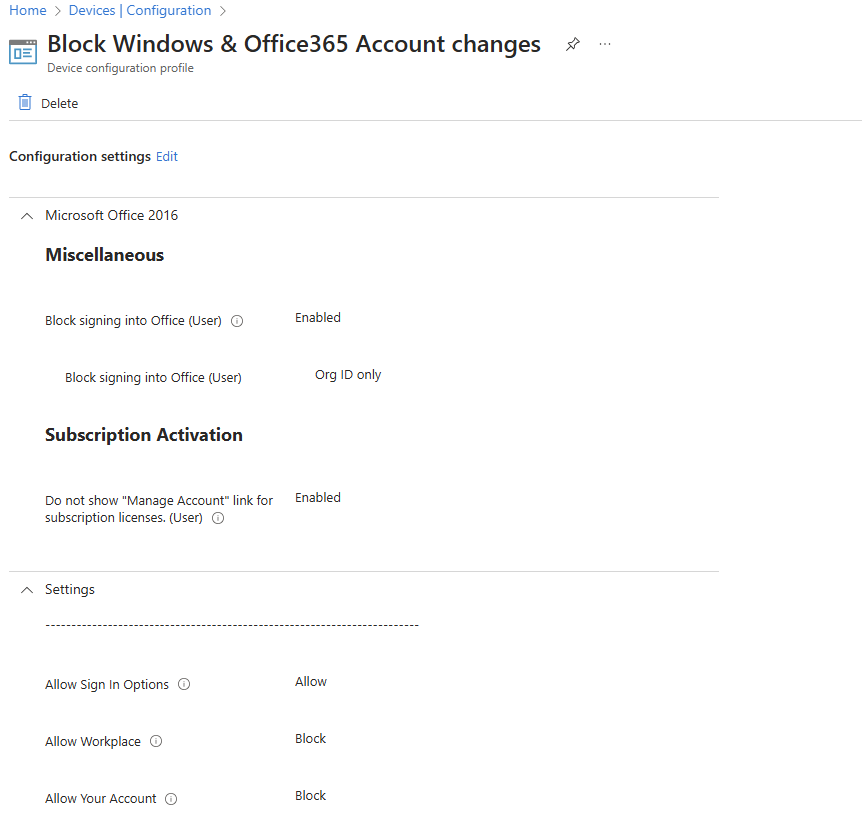
Task: Click the trash can Delete icon
Action: (x=25, y=102)
